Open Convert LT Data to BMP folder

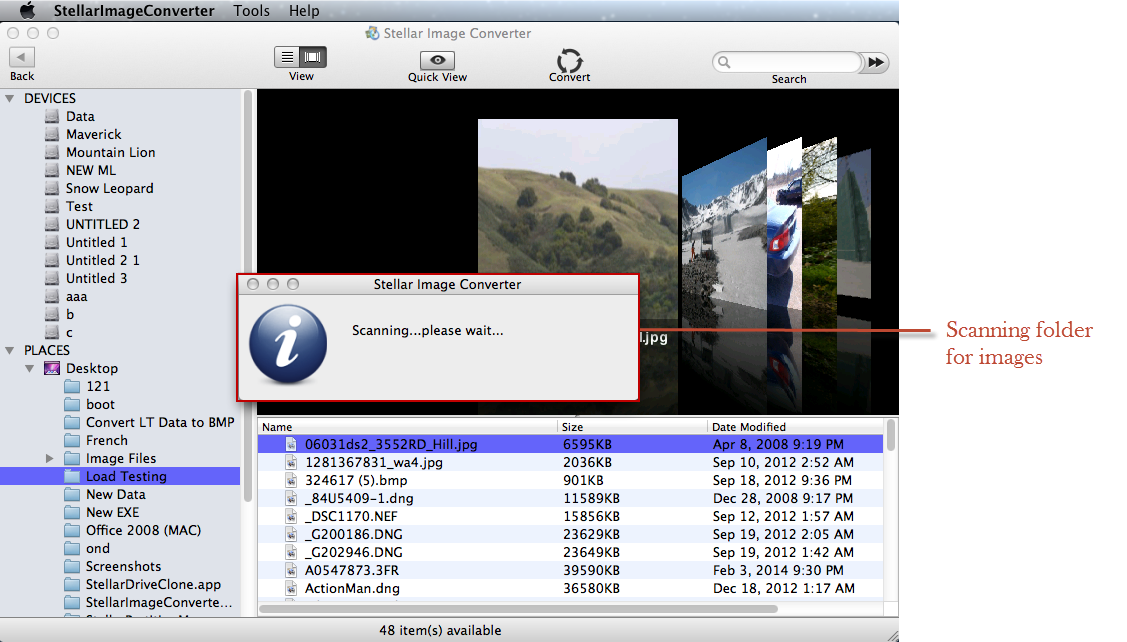pos(160,423)
